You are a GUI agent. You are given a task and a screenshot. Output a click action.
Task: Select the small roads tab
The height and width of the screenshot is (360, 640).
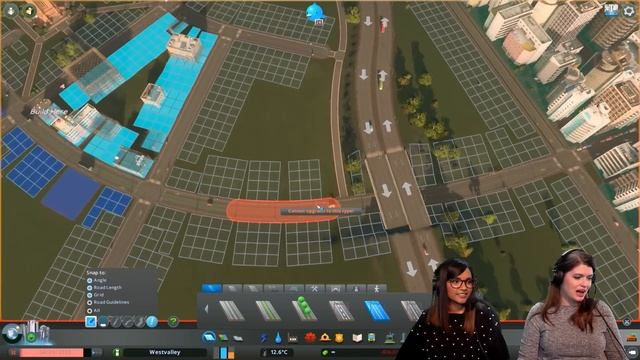click(x=211, y=289)
